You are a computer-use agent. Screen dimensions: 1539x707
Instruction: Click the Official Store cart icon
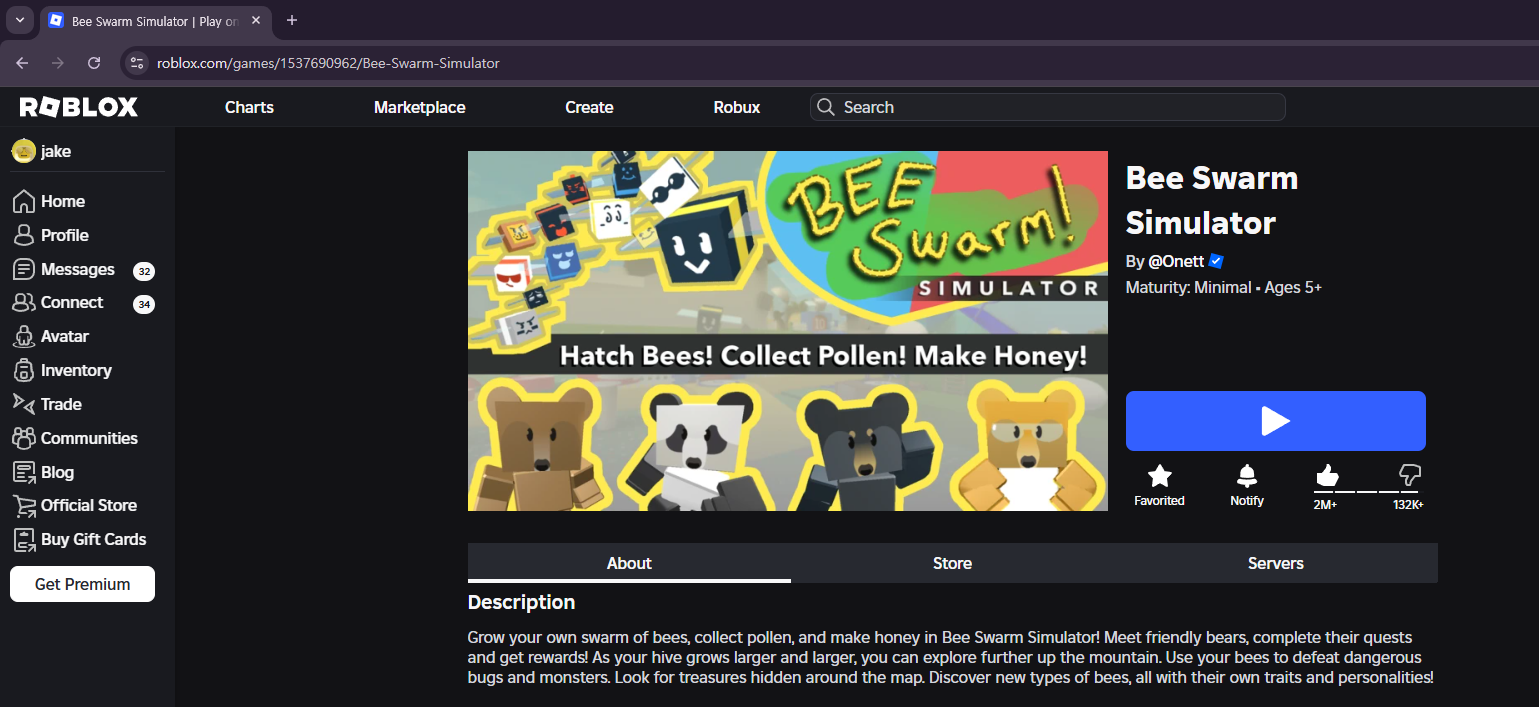(24, 505)
